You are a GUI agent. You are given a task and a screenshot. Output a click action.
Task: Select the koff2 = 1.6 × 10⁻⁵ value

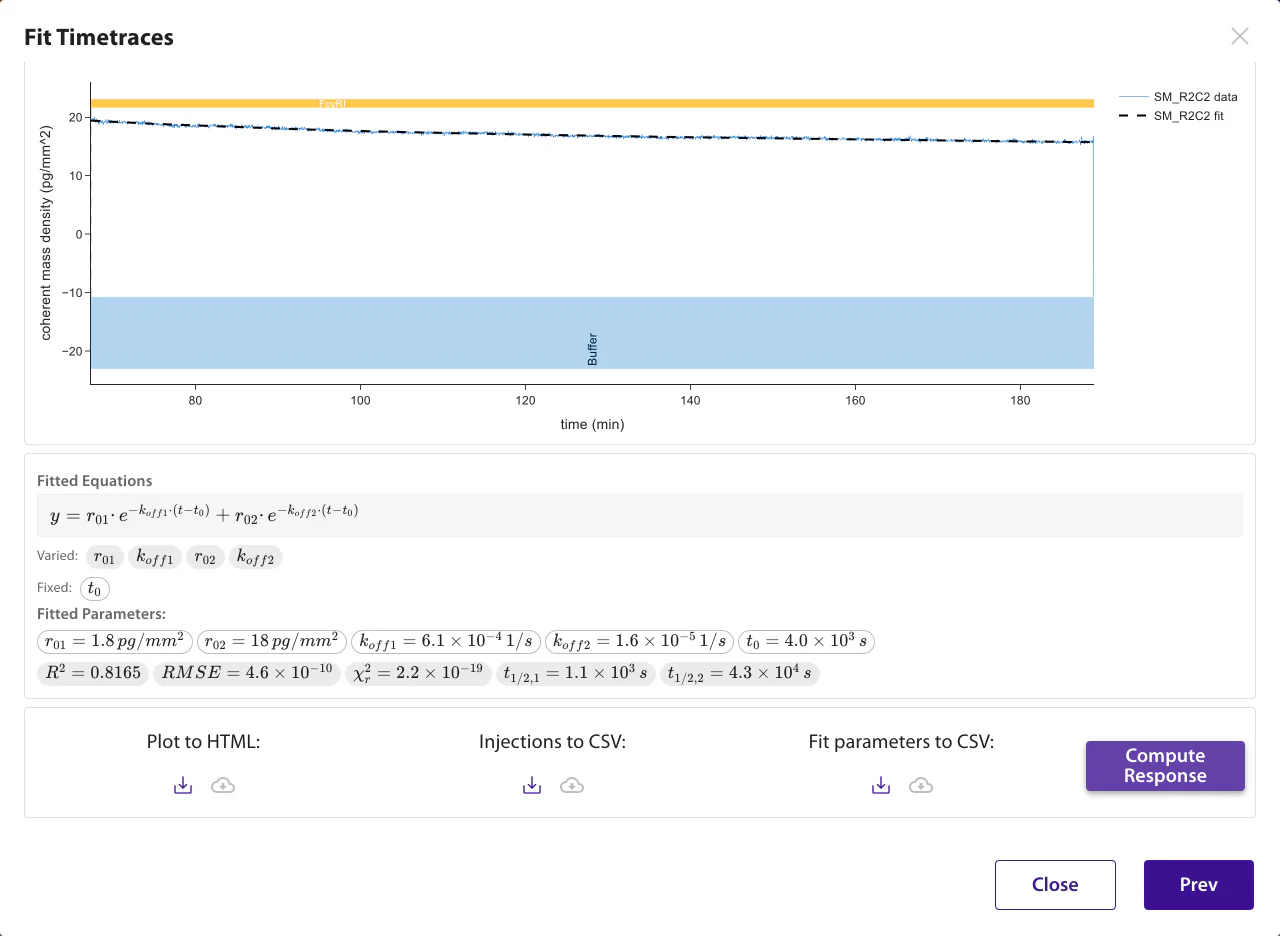pos(640,641)
